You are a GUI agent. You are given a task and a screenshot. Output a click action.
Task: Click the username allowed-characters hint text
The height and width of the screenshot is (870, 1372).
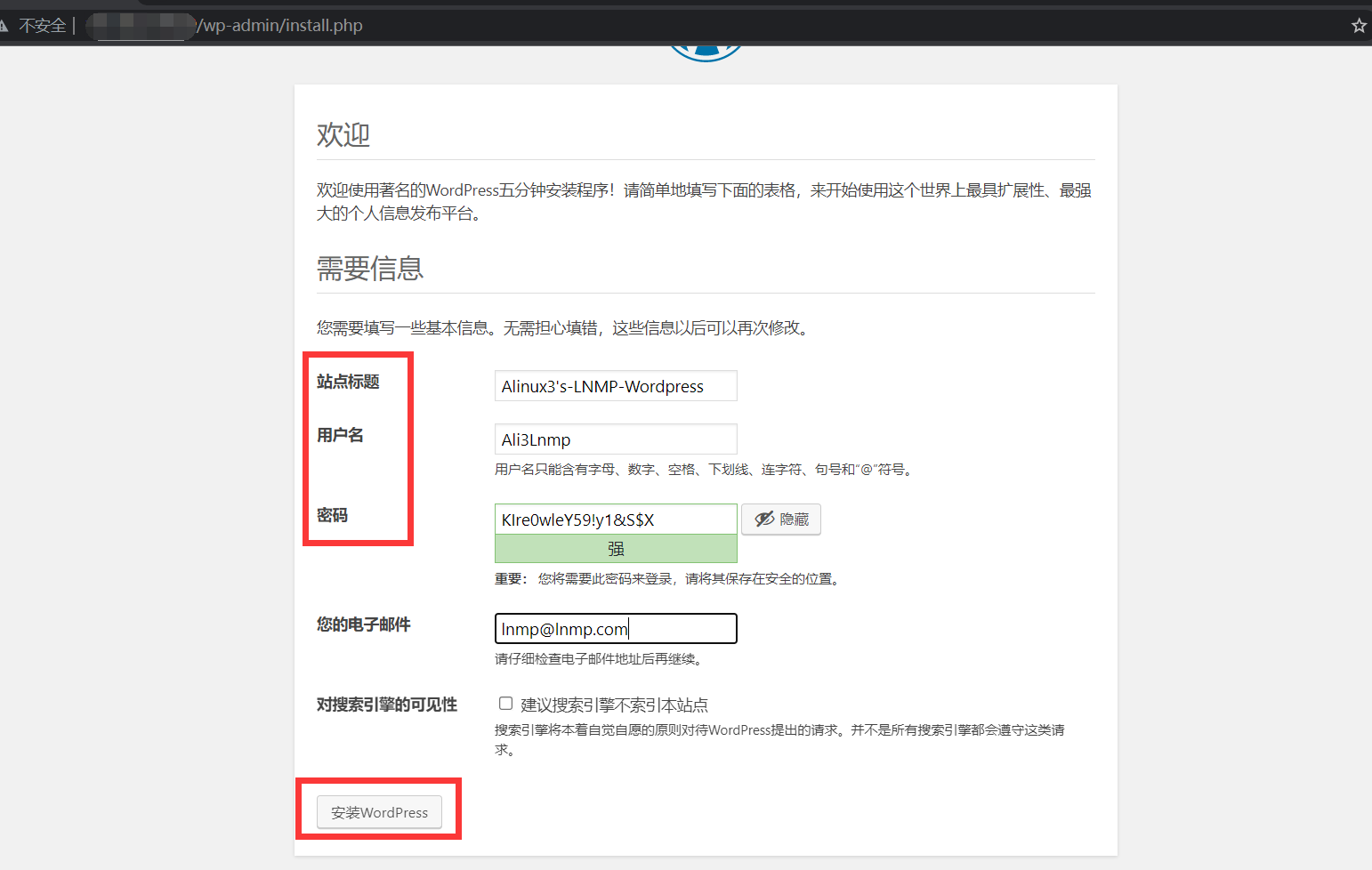point(705,470)
